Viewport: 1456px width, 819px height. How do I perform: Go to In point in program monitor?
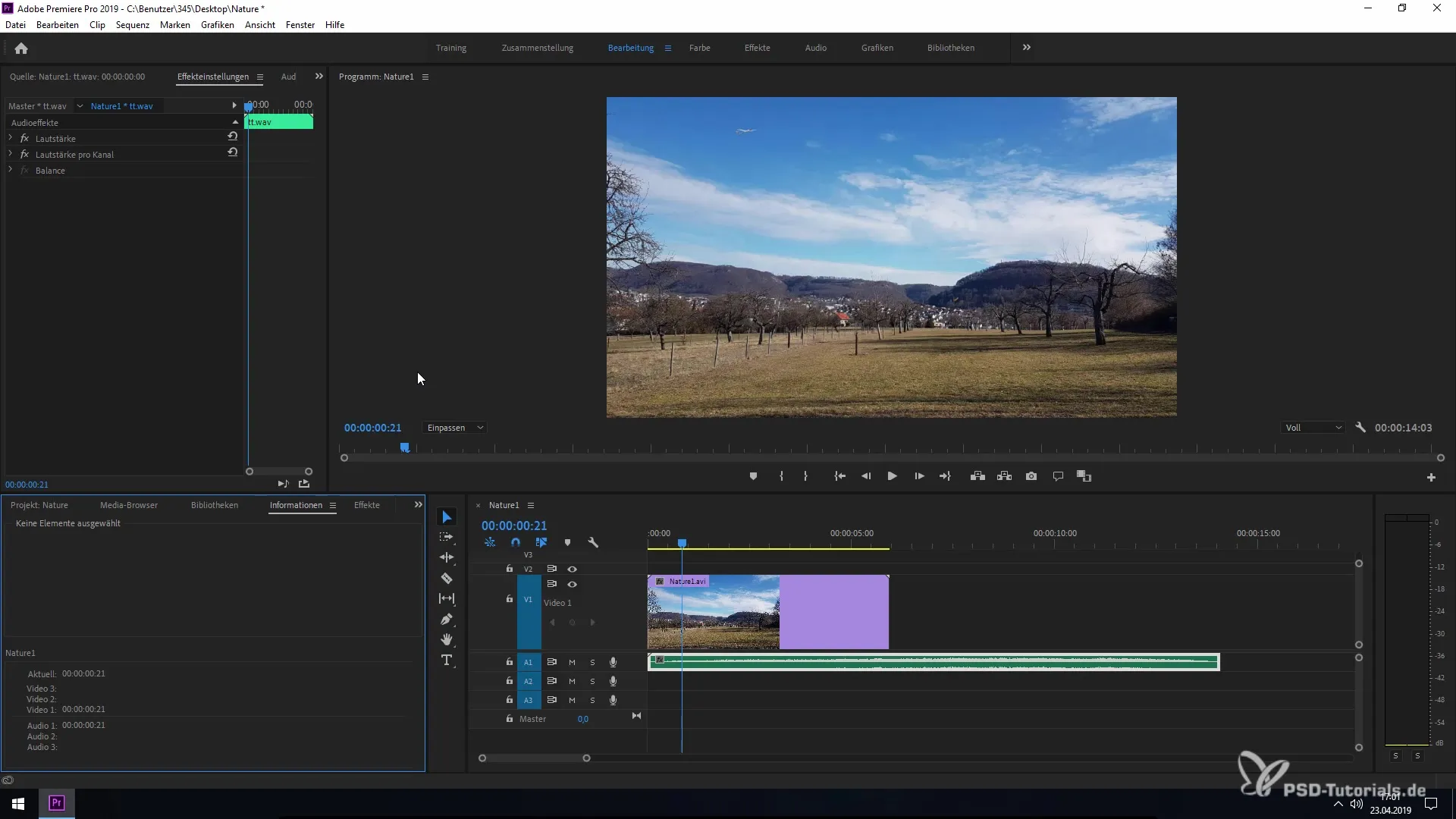coord(839,476)
